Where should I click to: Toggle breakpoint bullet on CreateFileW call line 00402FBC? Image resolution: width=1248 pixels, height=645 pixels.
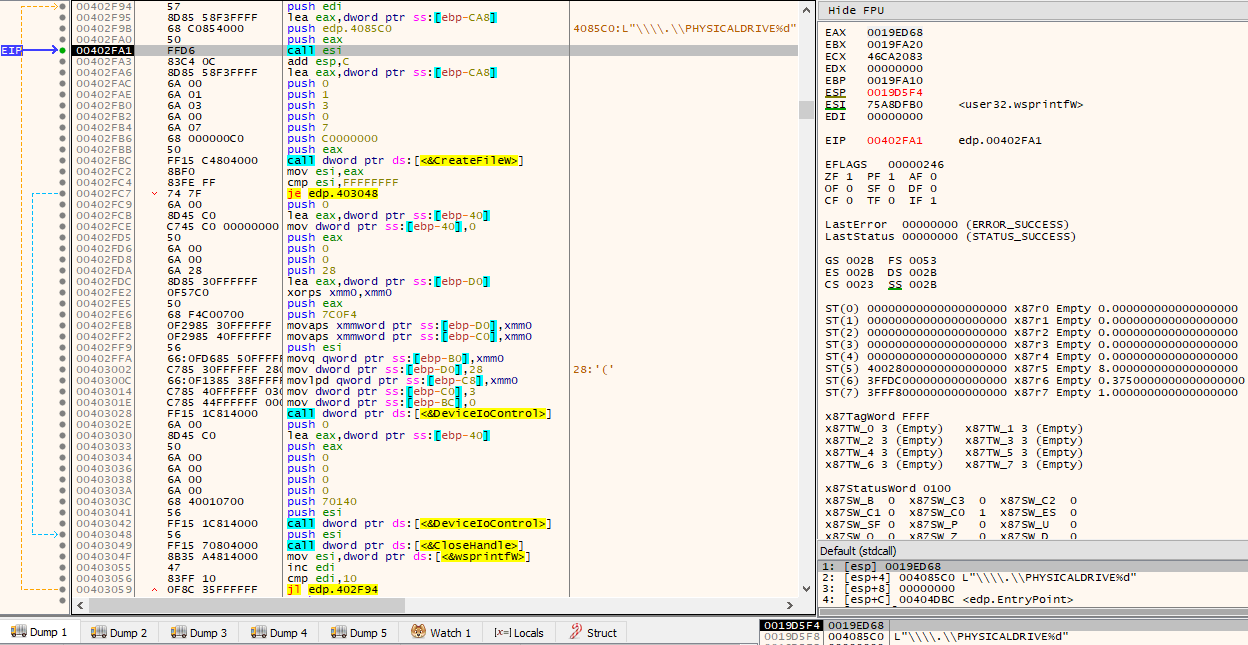tap(63, 160)
